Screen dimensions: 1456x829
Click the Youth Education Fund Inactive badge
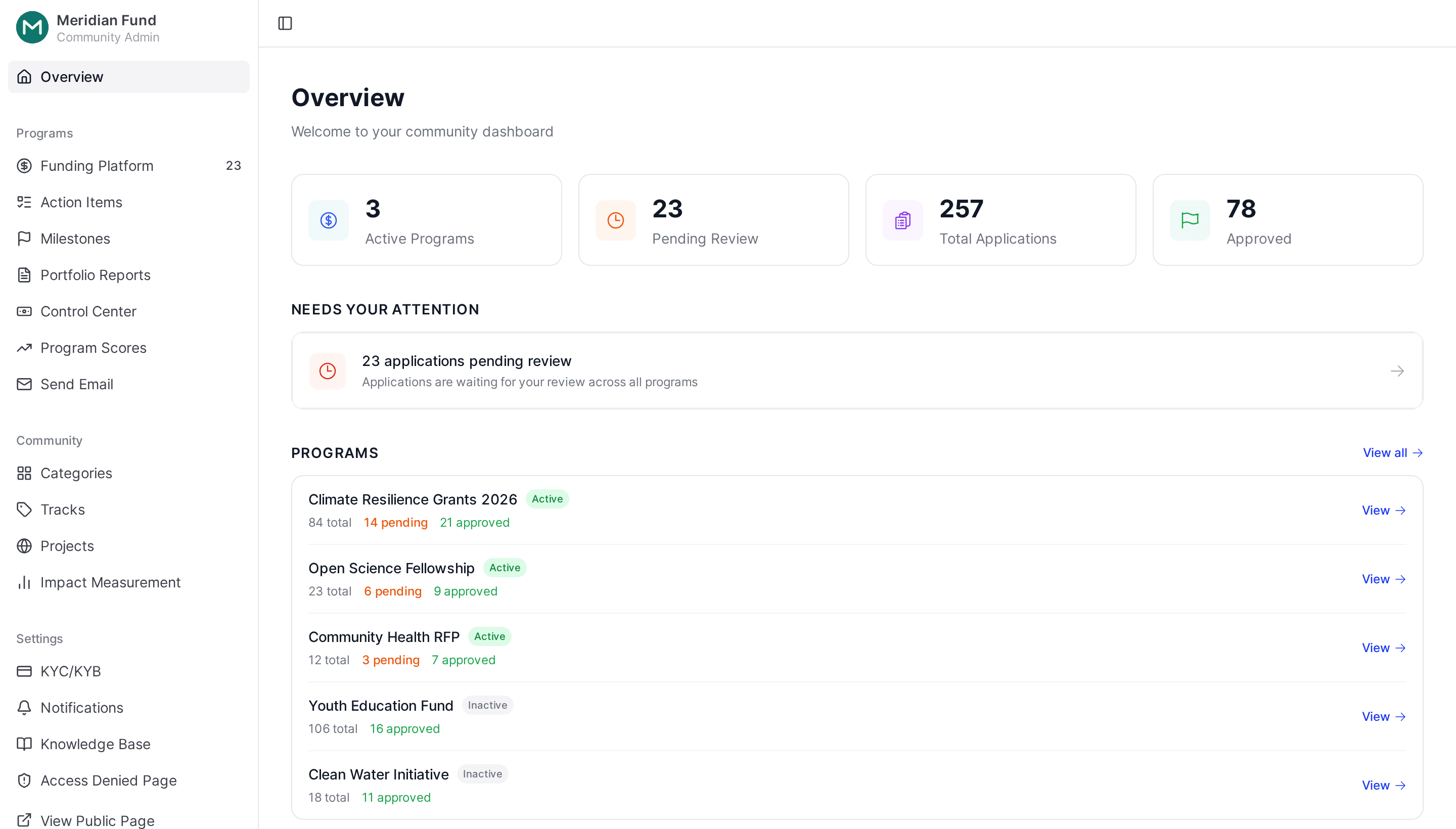pos(487,706)
